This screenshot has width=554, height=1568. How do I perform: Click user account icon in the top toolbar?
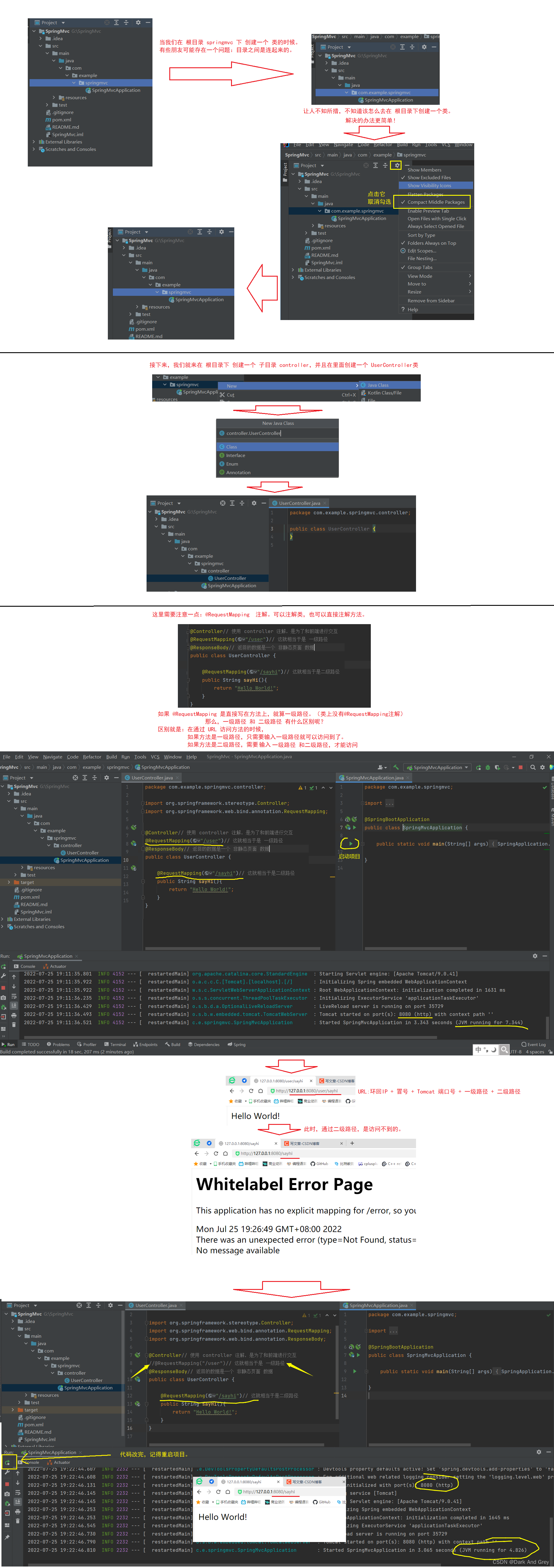(x=381, y=767)
